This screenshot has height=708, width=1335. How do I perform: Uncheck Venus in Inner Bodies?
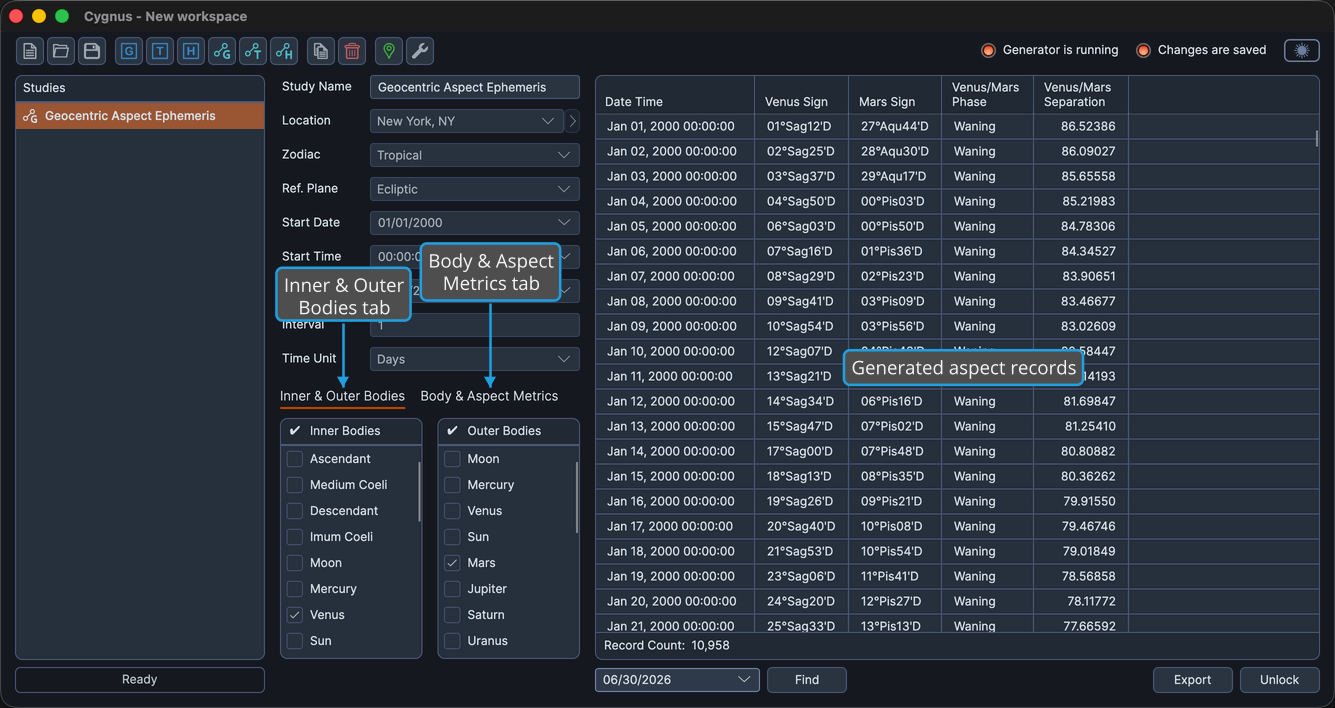click(295, 615)
